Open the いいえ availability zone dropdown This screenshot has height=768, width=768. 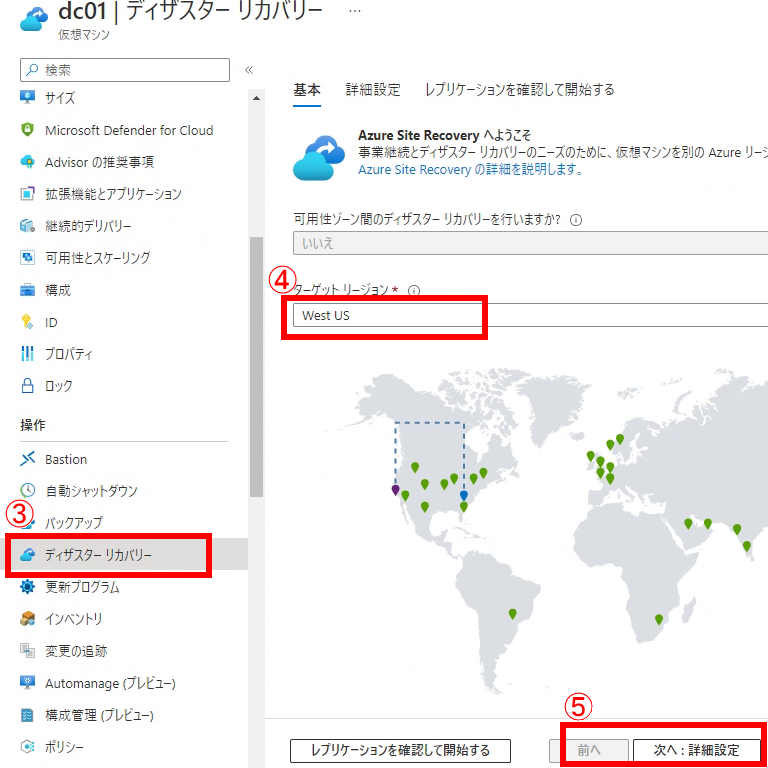point(530,243)
